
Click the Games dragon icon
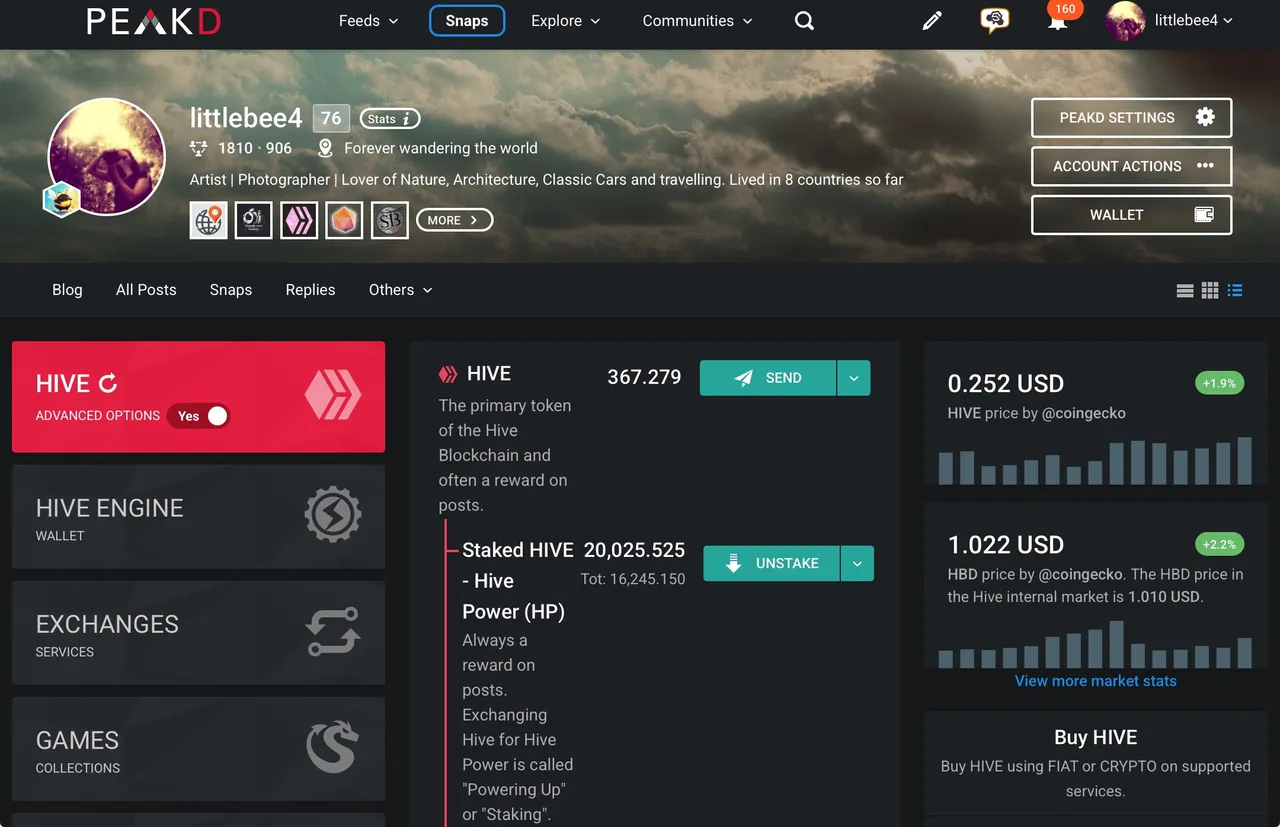click(333, 748)
